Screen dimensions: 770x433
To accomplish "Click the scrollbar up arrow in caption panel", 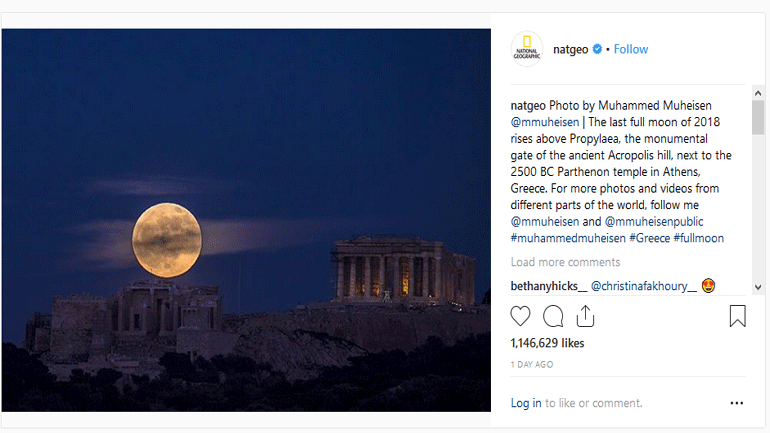I will (758, 93).
